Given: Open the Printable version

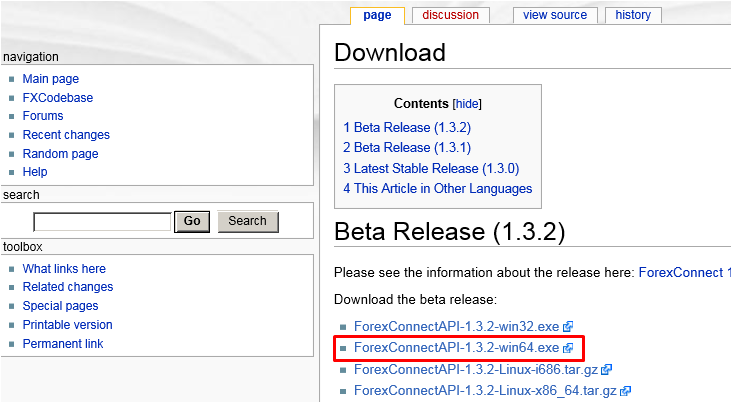Looking at the screenshot, I should [68, 325].
